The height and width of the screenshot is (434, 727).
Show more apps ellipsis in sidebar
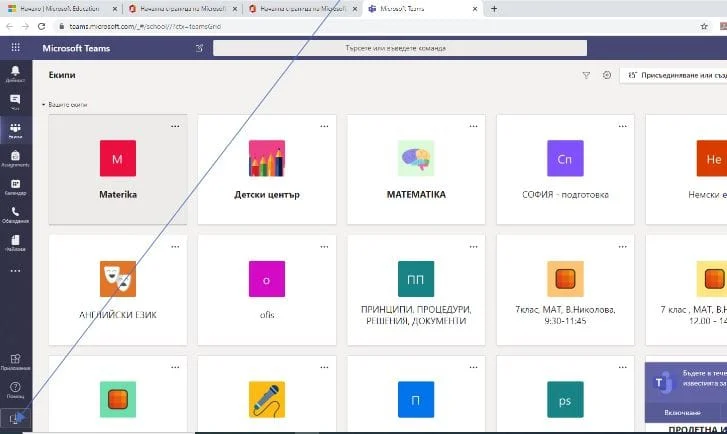[15, 271]
